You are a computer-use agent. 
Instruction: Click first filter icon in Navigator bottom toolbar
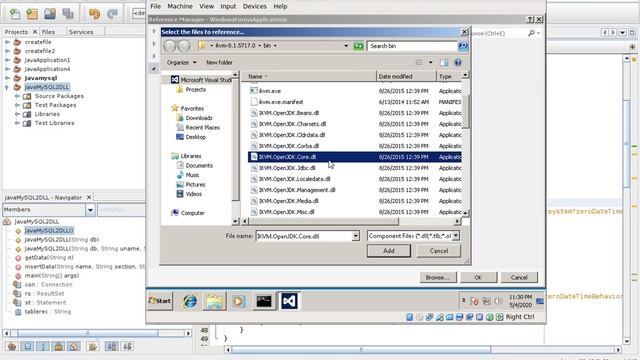tap(12, 347)
